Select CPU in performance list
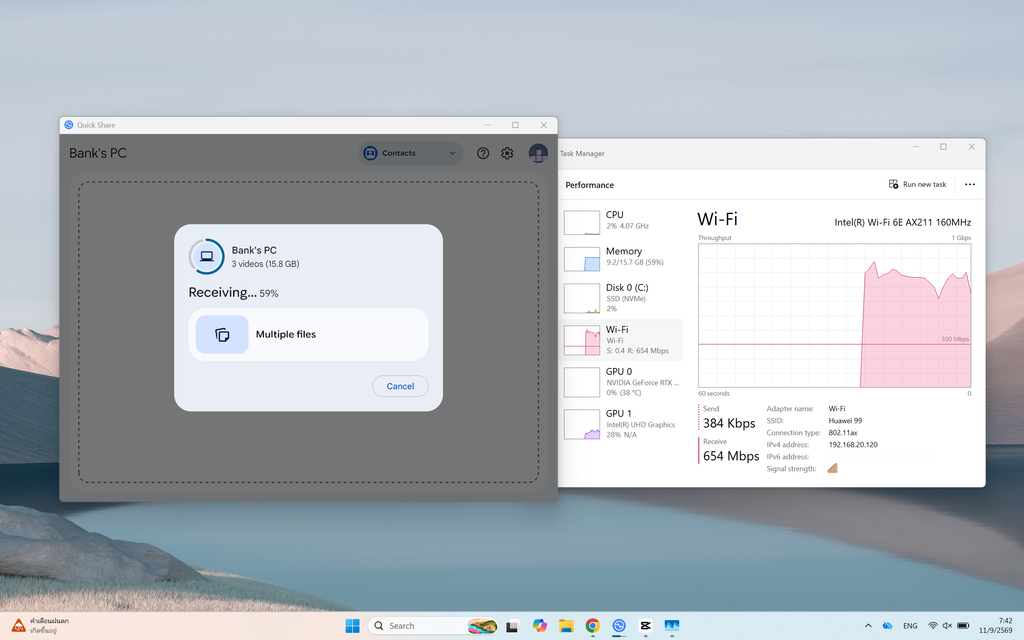 pyautogui.click(x=622, y=221)
